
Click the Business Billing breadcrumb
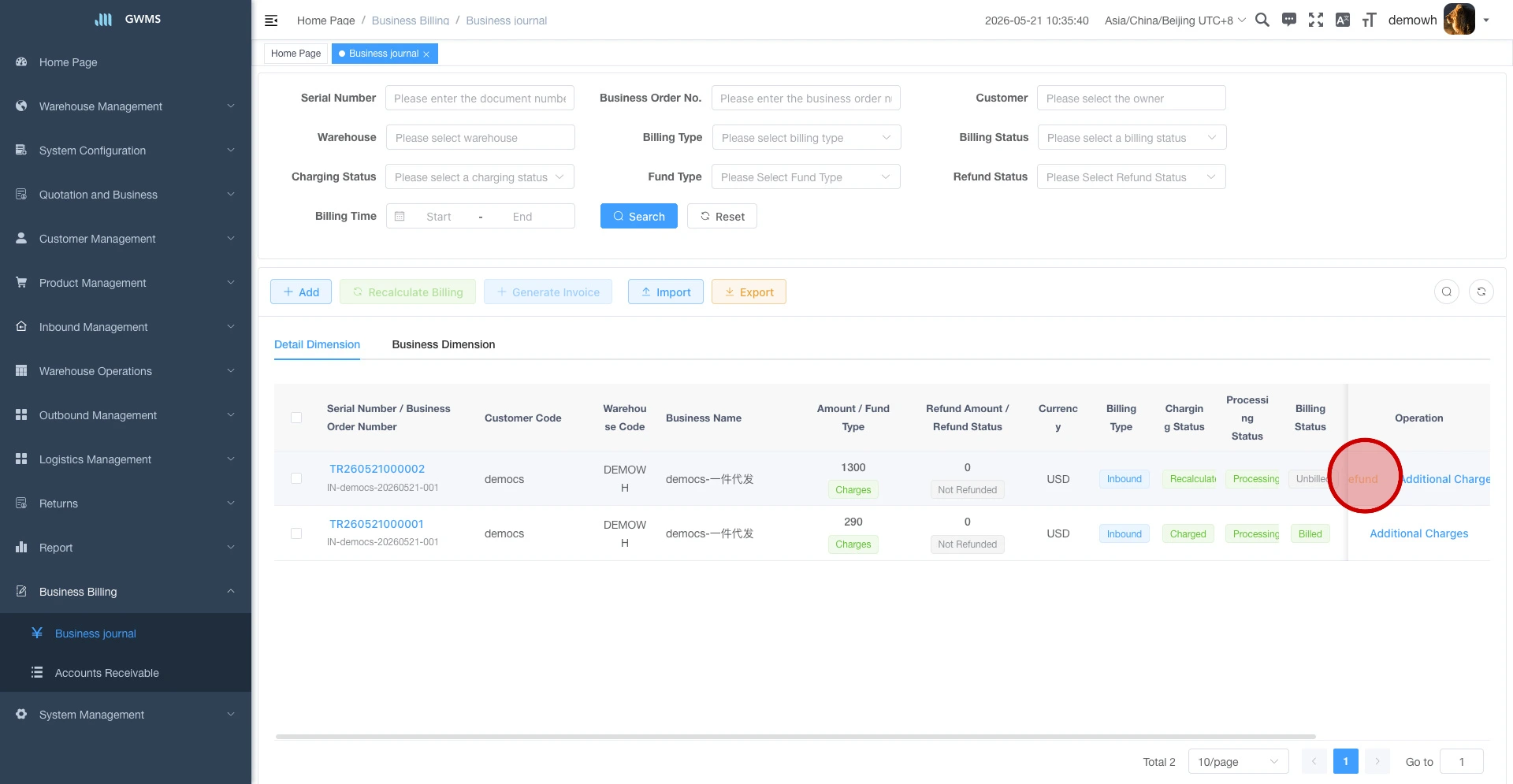pyautogui.click(x=410, y=20)
